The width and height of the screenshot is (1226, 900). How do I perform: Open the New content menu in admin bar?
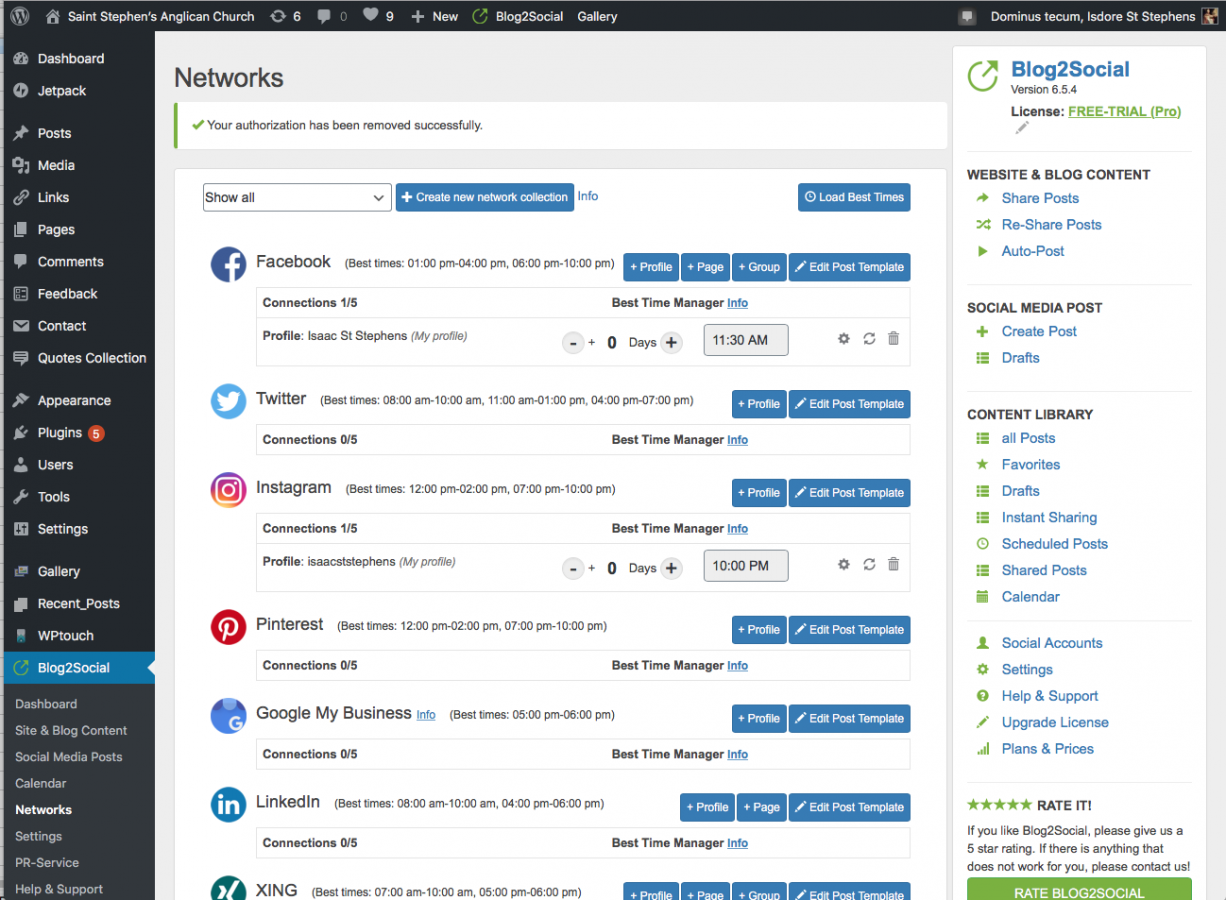434,16
